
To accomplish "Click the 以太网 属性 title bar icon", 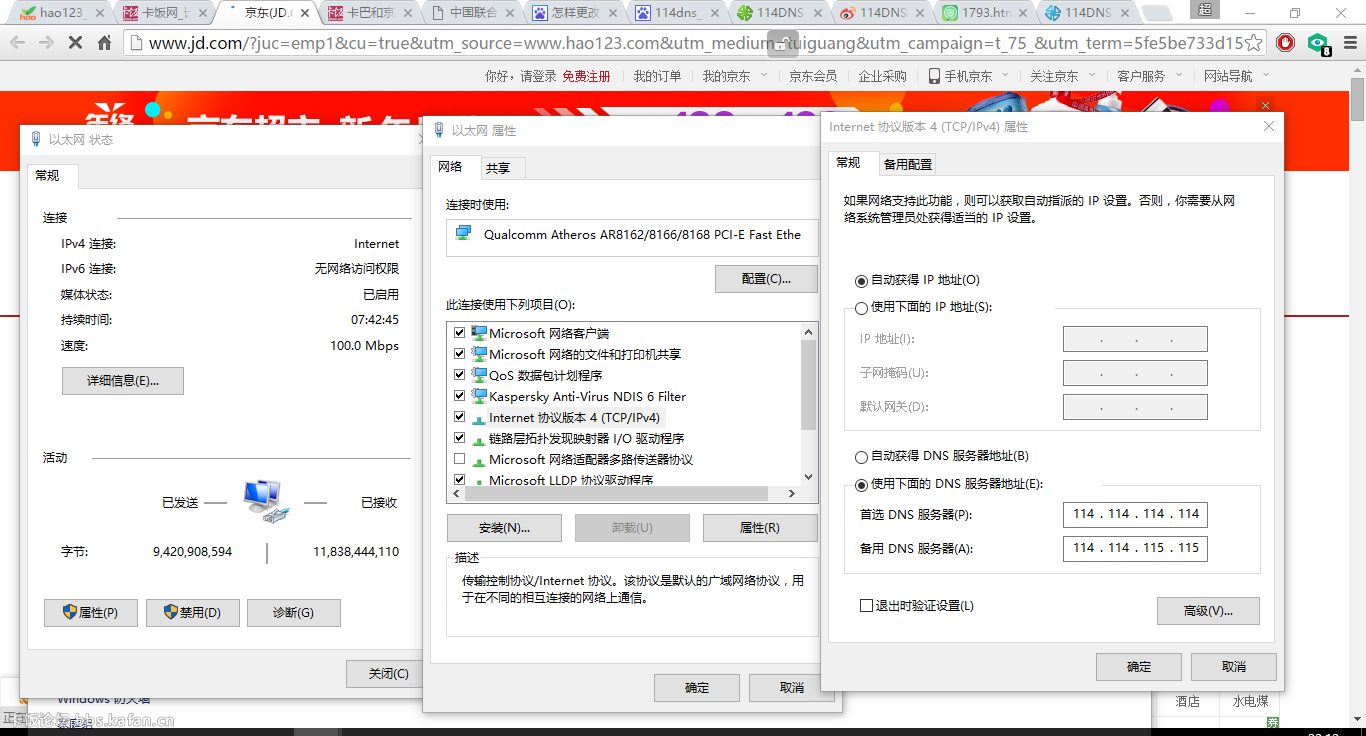I will 439,130.
